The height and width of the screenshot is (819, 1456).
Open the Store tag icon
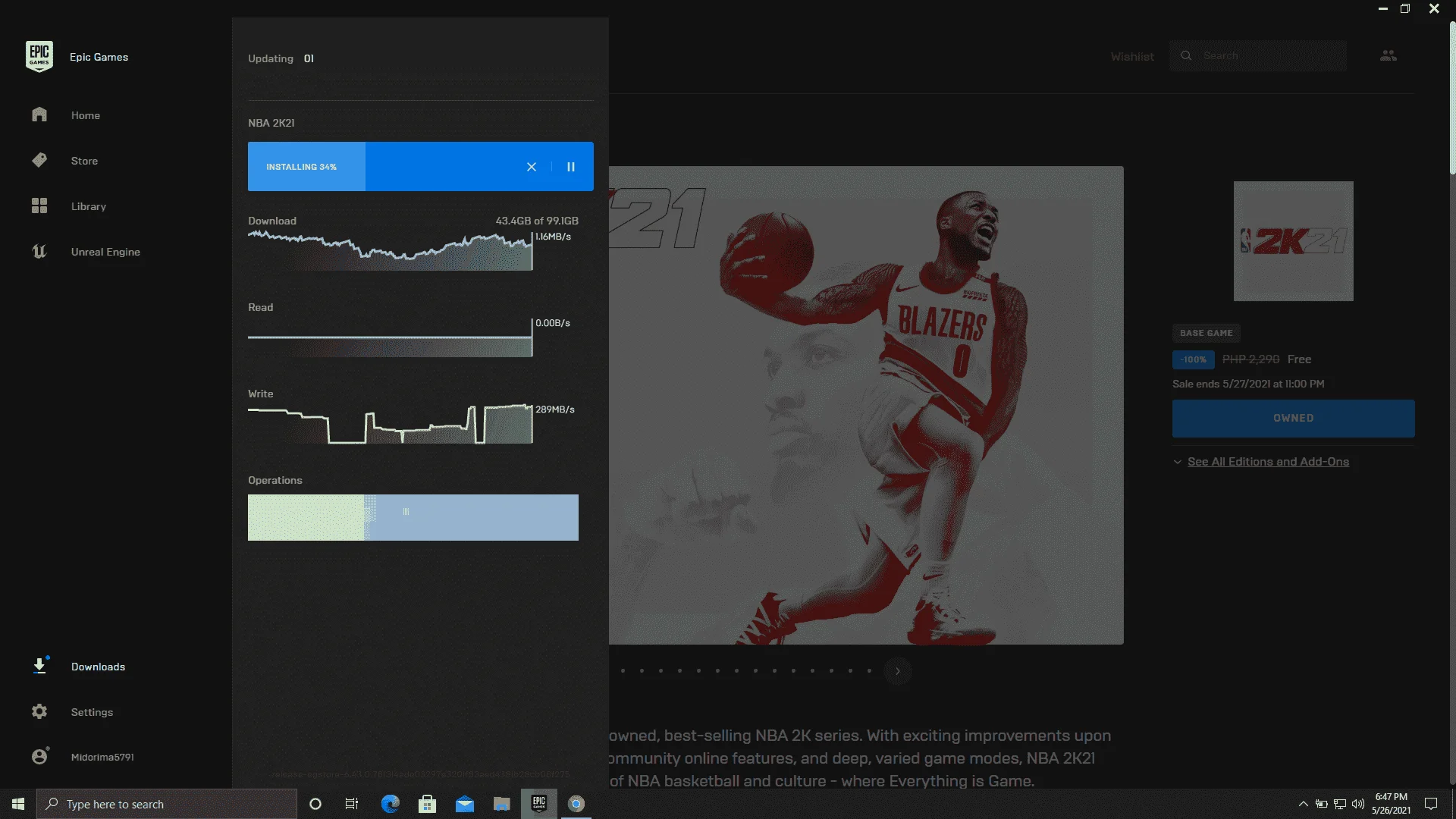point(39,160)
